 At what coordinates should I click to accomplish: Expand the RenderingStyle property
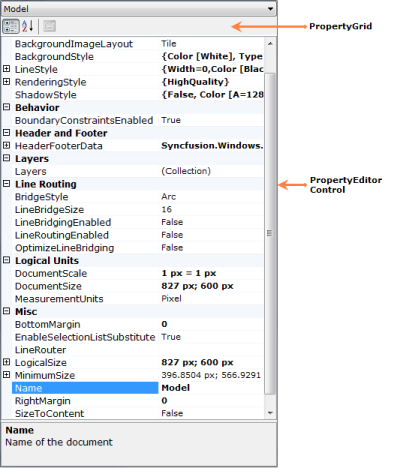point(6,82)
